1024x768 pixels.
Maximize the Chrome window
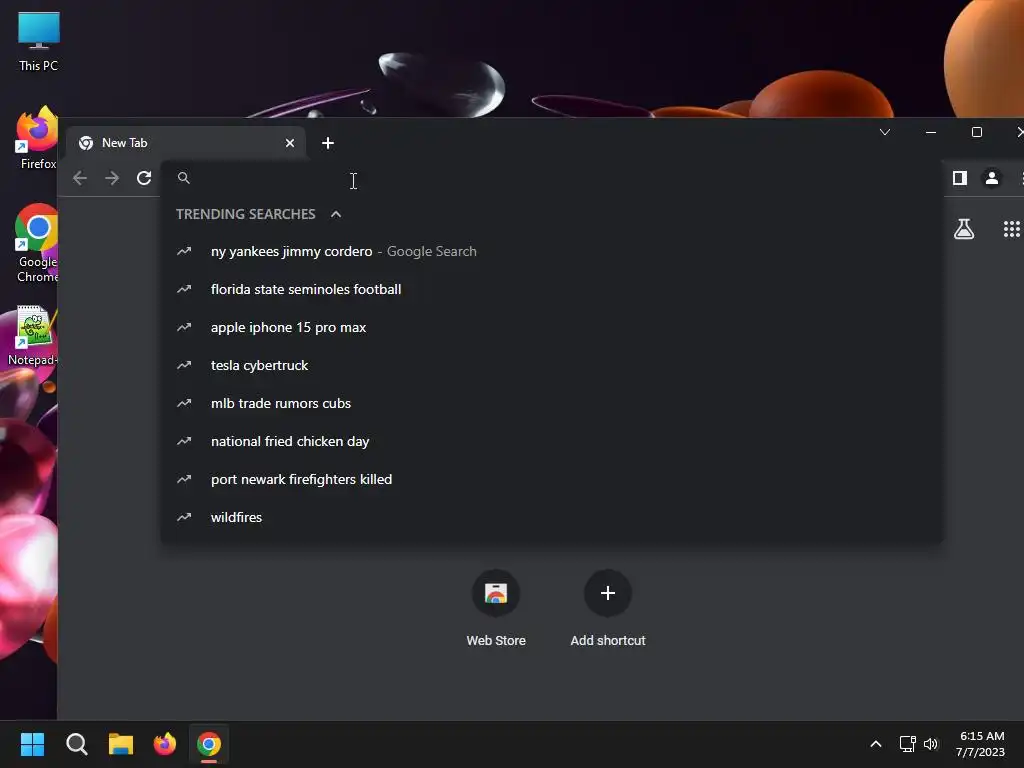(x=977, y=132)
